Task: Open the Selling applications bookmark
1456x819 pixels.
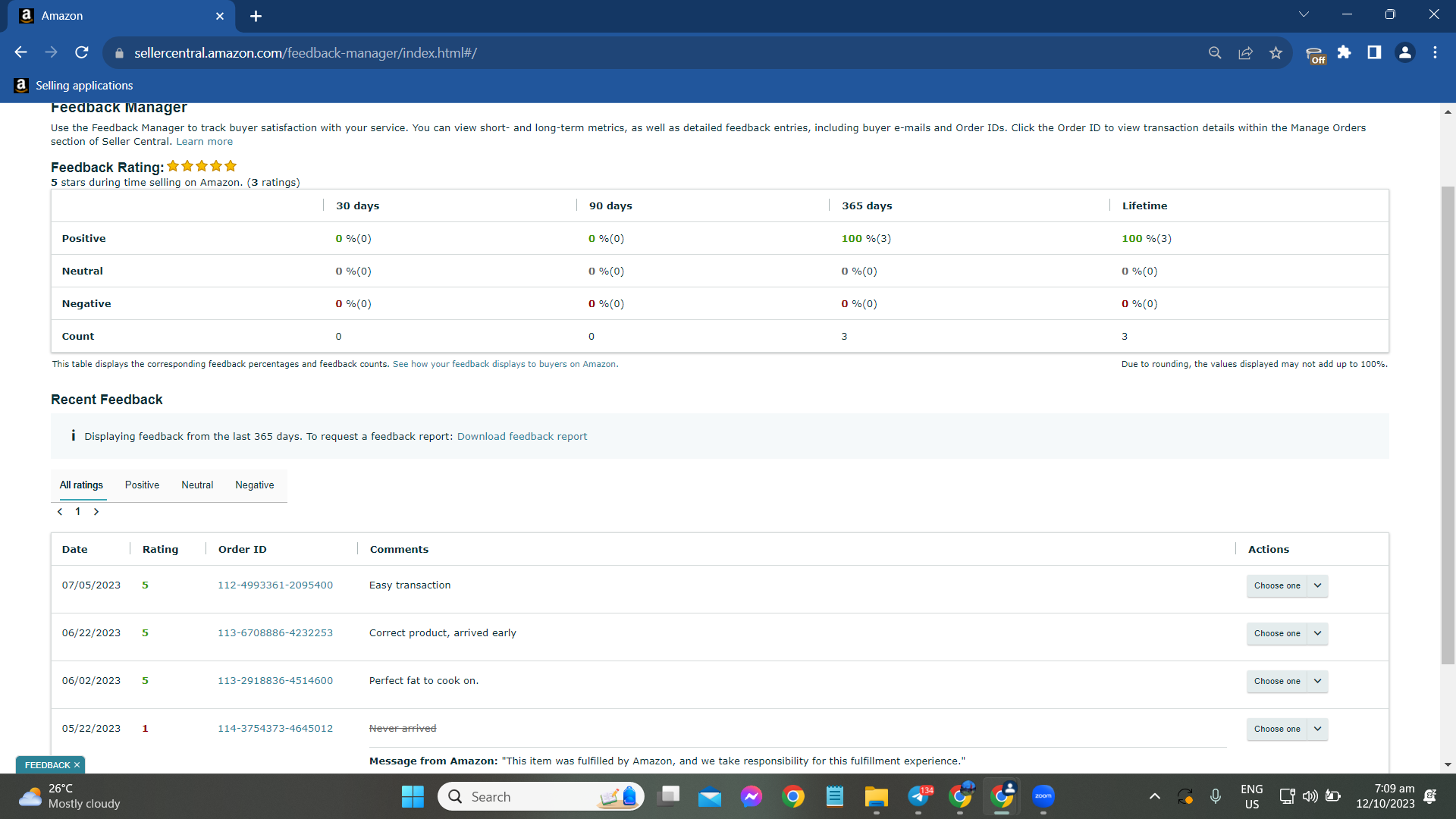Action: pyautogui.click(x=74, y=86)
